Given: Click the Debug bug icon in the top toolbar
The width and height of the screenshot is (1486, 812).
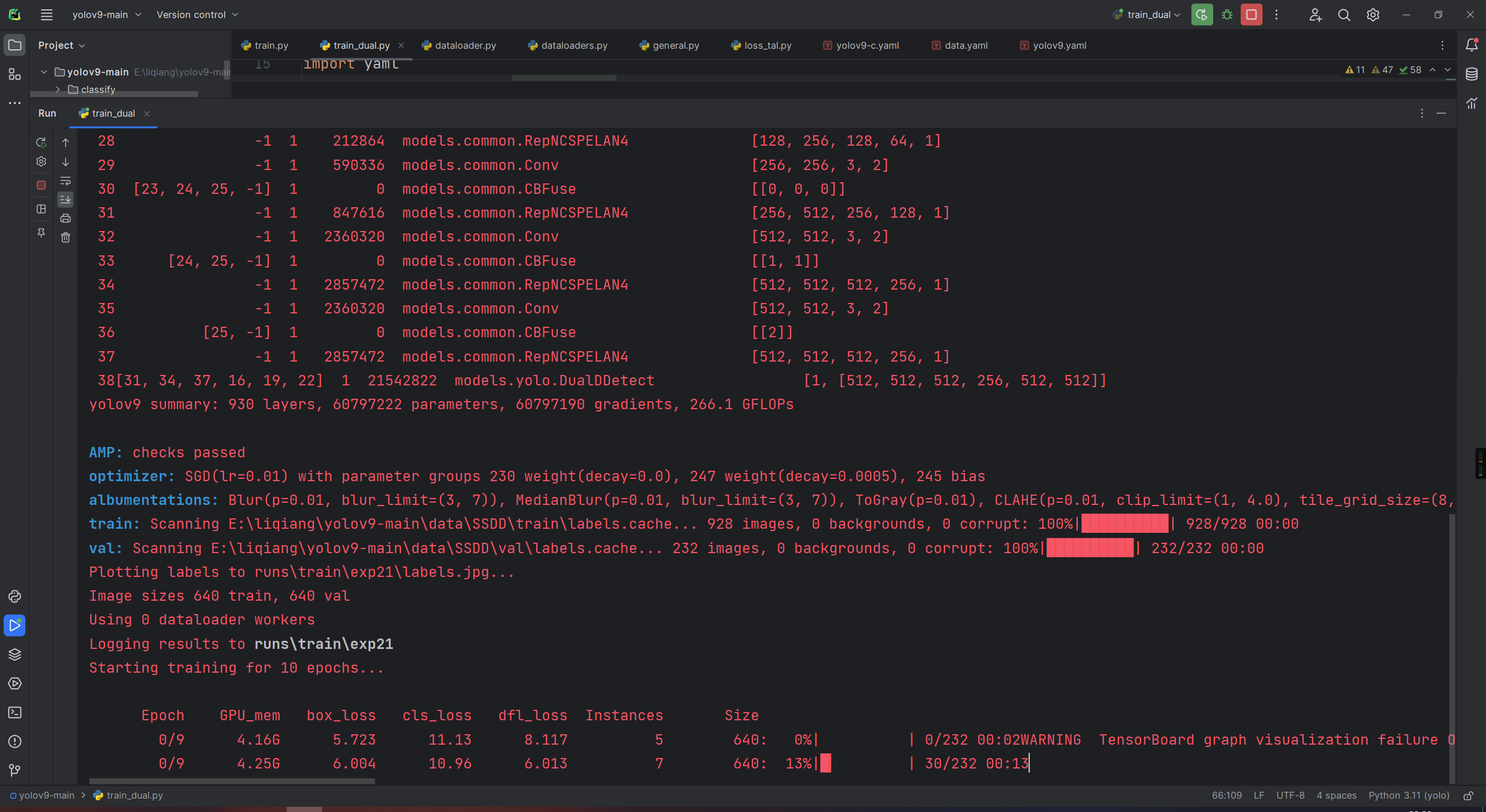Looking at the screenshot, I should coord(1227,15).
